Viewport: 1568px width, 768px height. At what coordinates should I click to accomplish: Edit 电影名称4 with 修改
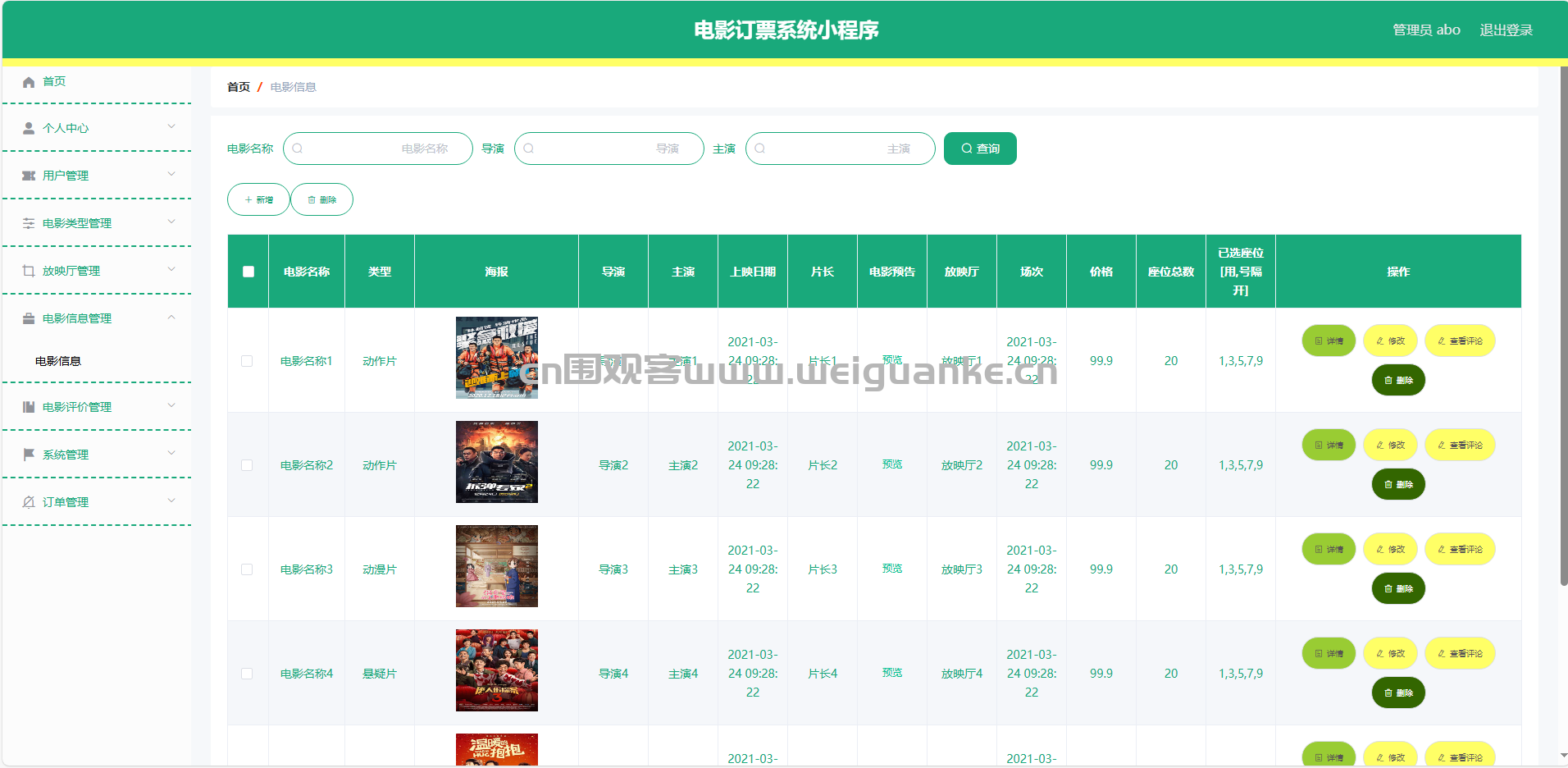pyautogui.click(x=1390, y=653)
